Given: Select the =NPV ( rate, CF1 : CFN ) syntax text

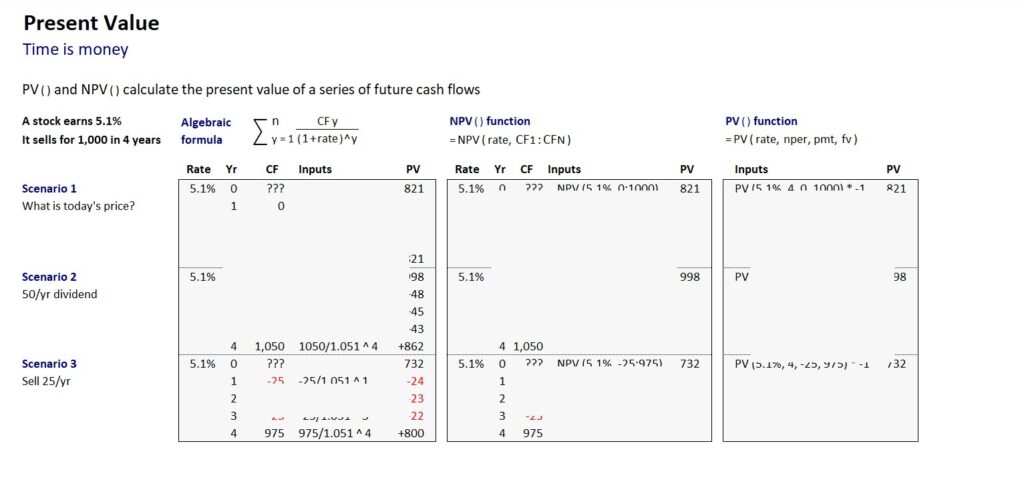Looking at the screenshot, I should point(510,139).
